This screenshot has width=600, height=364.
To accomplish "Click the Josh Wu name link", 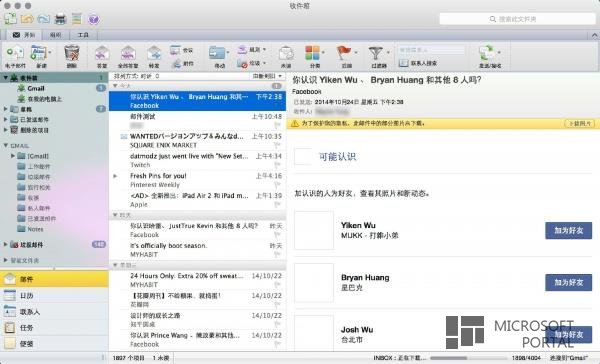I will (x=357, y=330).
